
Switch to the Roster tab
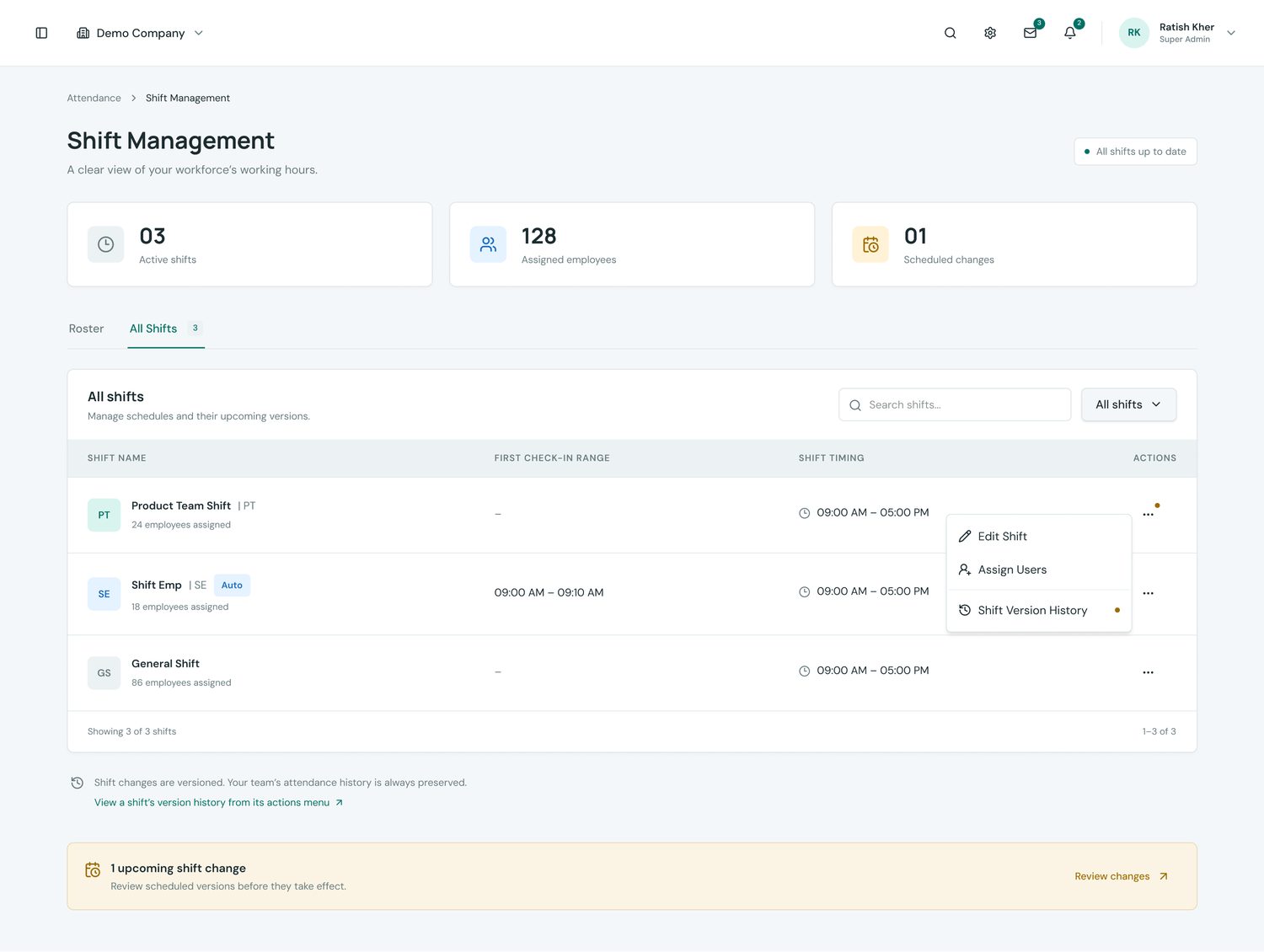click(86, 329)
